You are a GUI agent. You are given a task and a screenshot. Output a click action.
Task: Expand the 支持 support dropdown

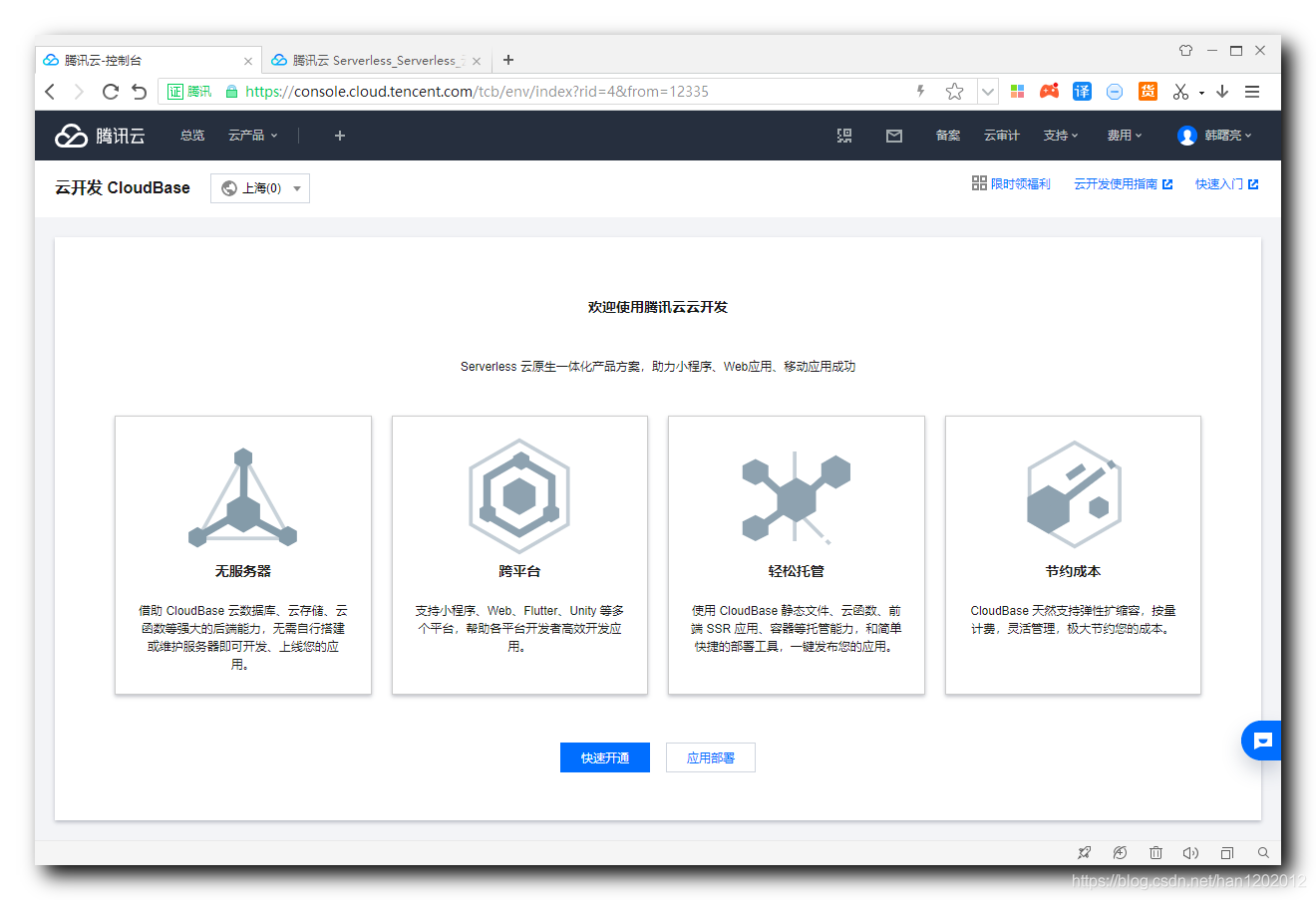click(x=1061, y=136)
